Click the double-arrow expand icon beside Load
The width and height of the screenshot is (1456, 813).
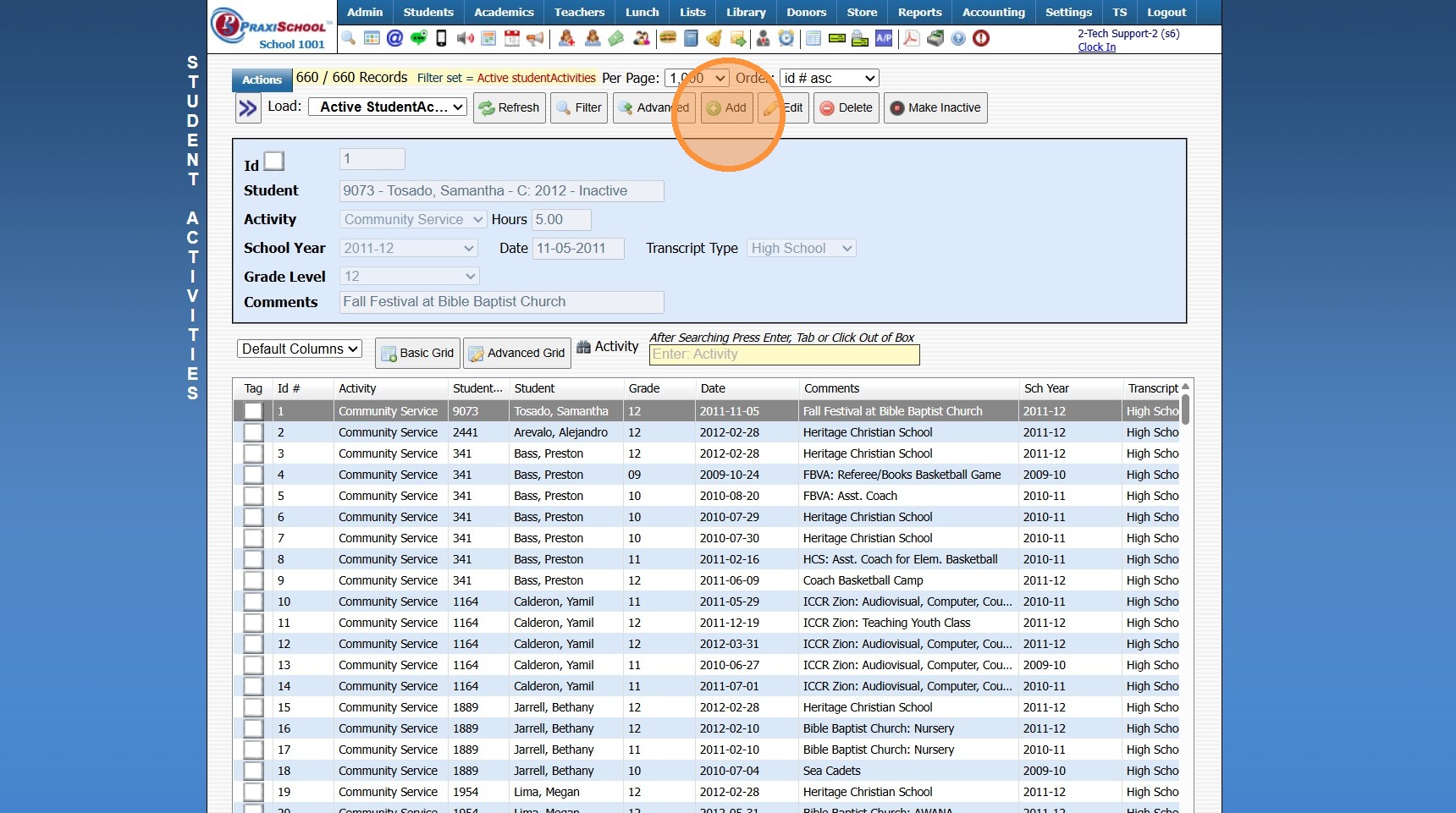tap(247, 108)
